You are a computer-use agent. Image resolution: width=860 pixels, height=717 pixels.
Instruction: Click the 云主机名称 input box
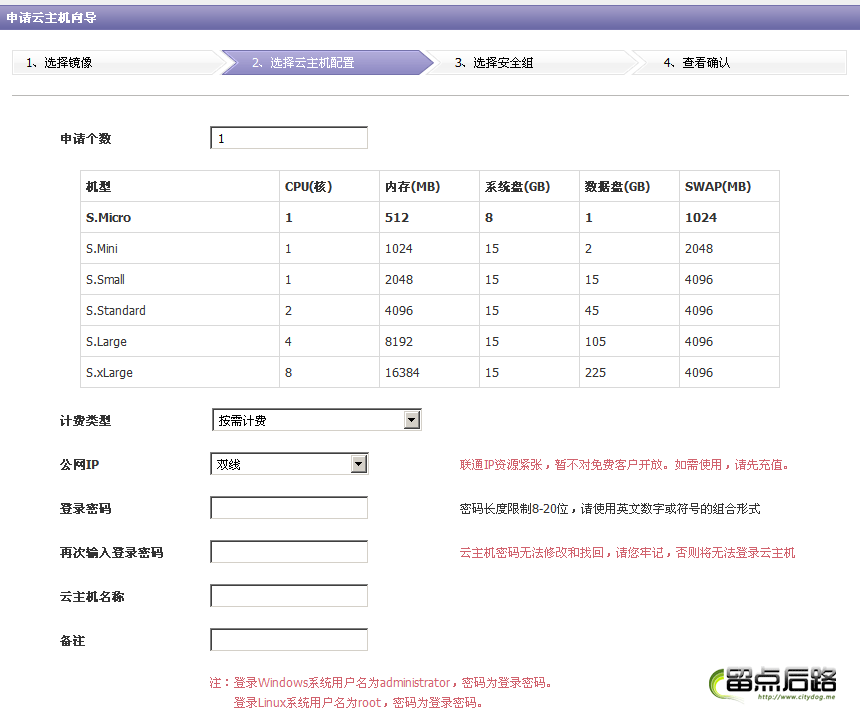289,596
